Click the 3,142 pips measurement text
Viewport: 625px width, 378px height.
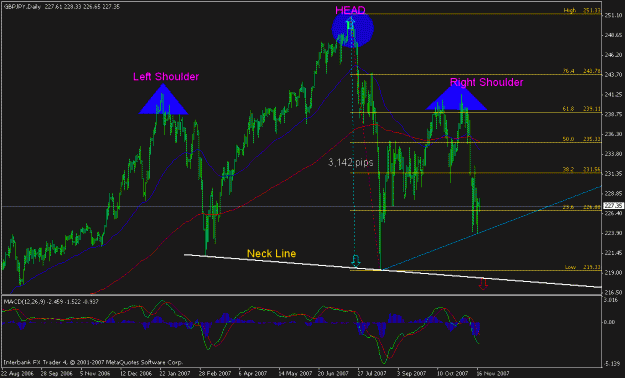[x=351, y=162]
